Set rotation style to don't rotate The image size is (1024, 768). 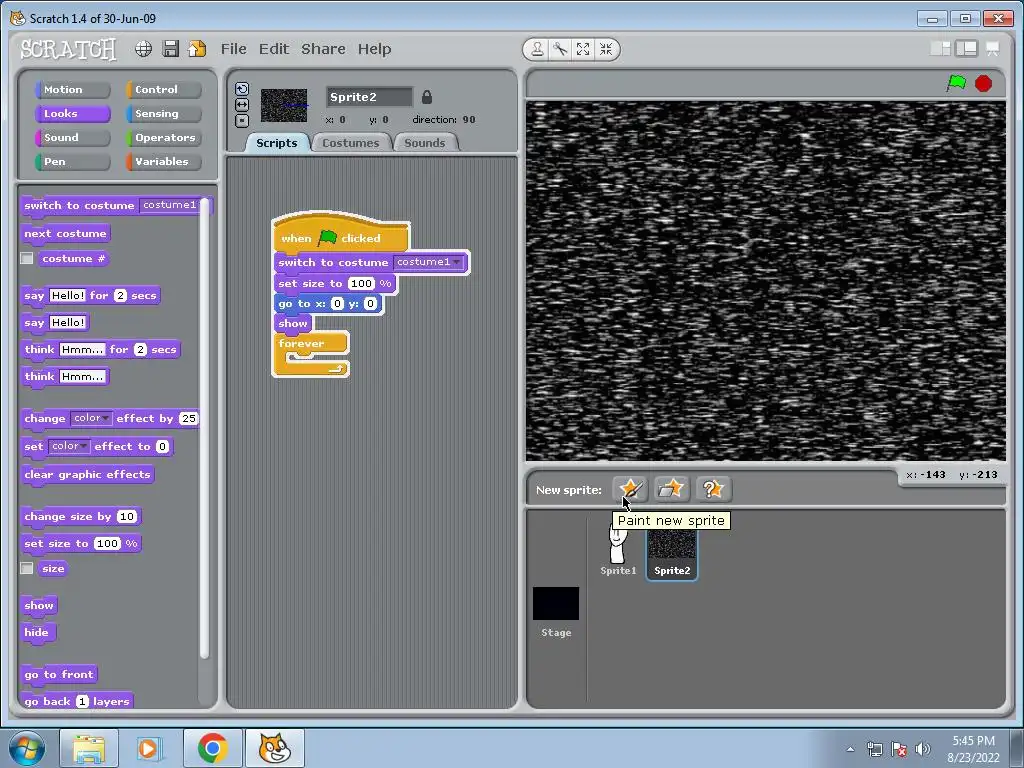[x=242, y=120]
